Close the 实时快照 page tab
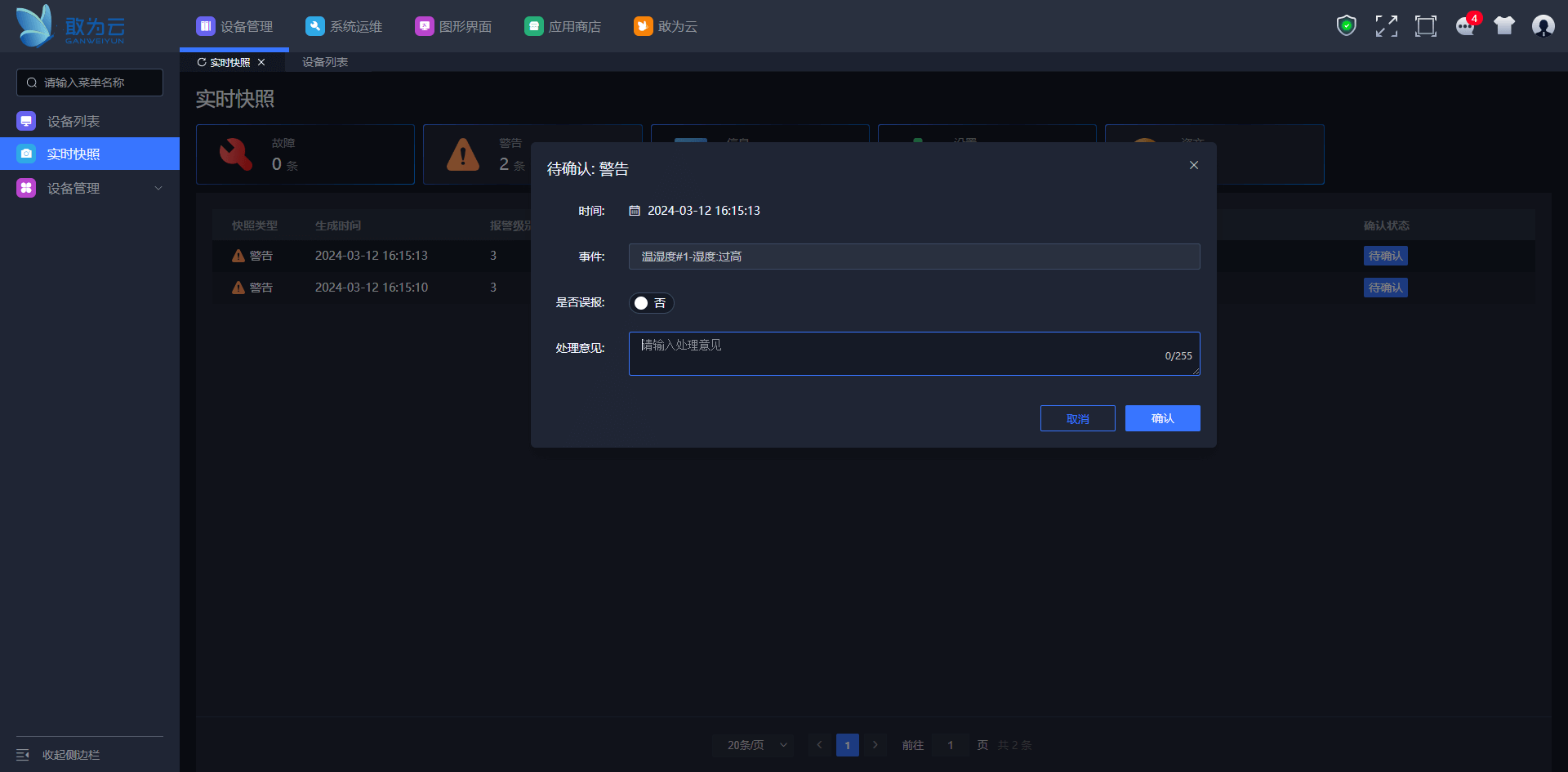Screen dimensions: 1568x772 pyautogui.click(x=261, y=62)
